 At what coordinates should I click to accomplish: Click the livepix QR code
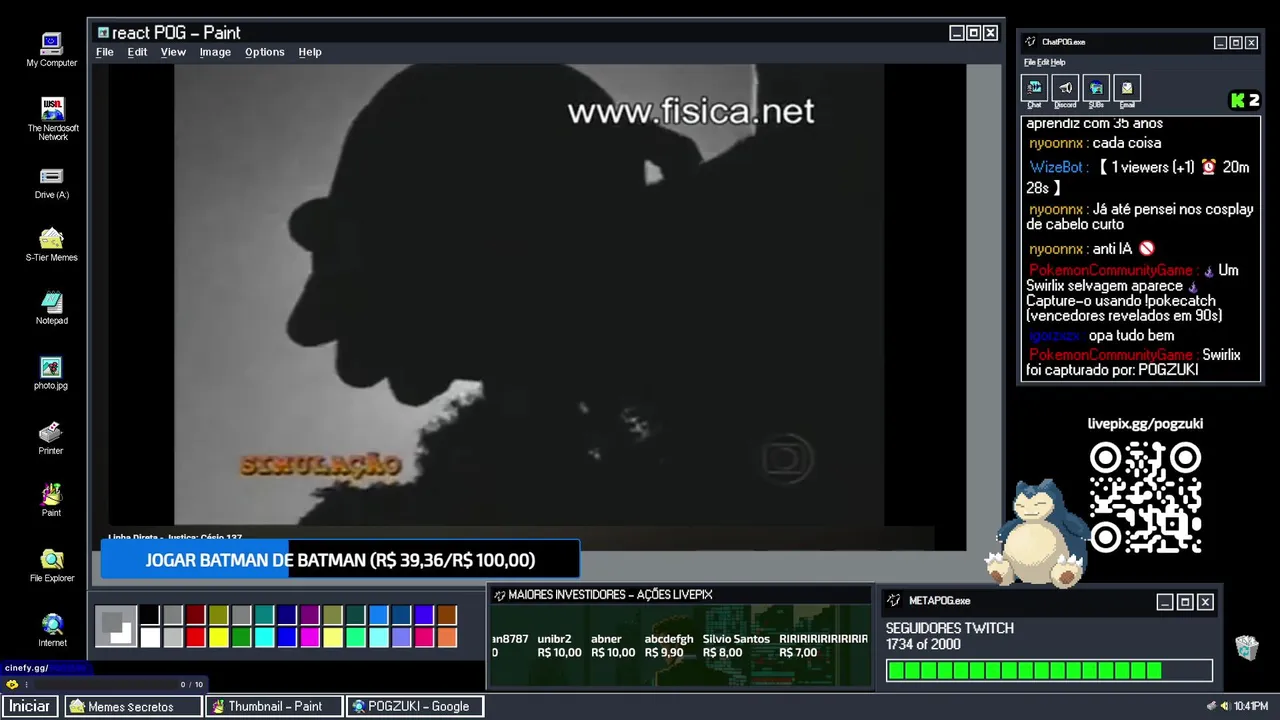(1145, 498)
